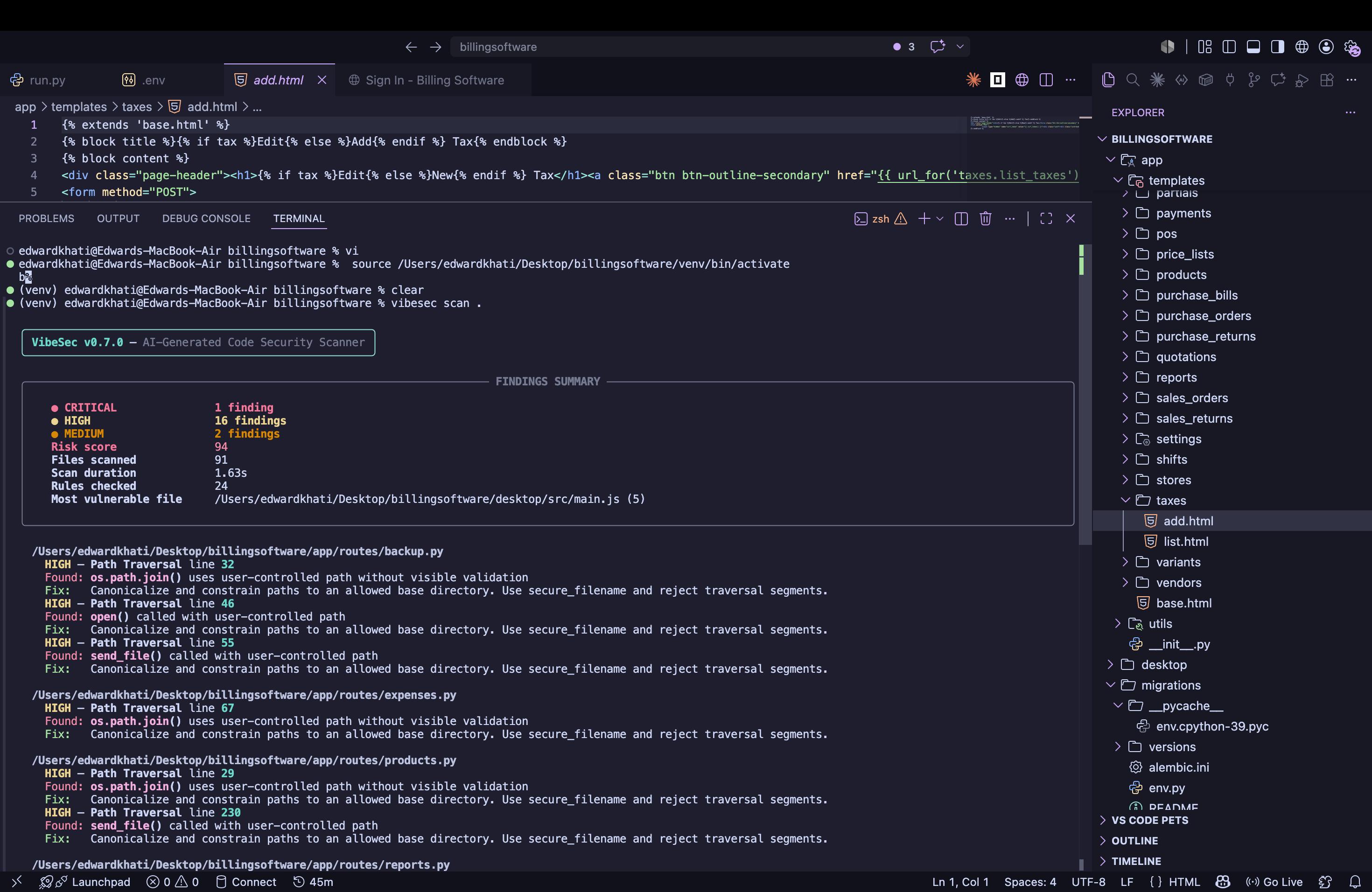Screen dimensions: 1372x892
Task: Open list.html in the taxes folder
Action: [x=1186, y=541]
